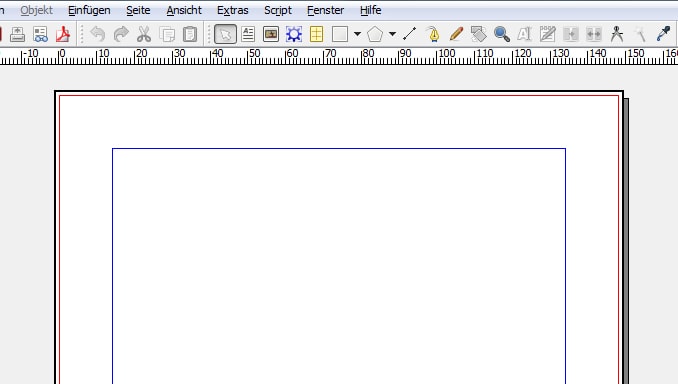
Task: Activate the Bezier curve pen tool
Action: click(433, 34)
